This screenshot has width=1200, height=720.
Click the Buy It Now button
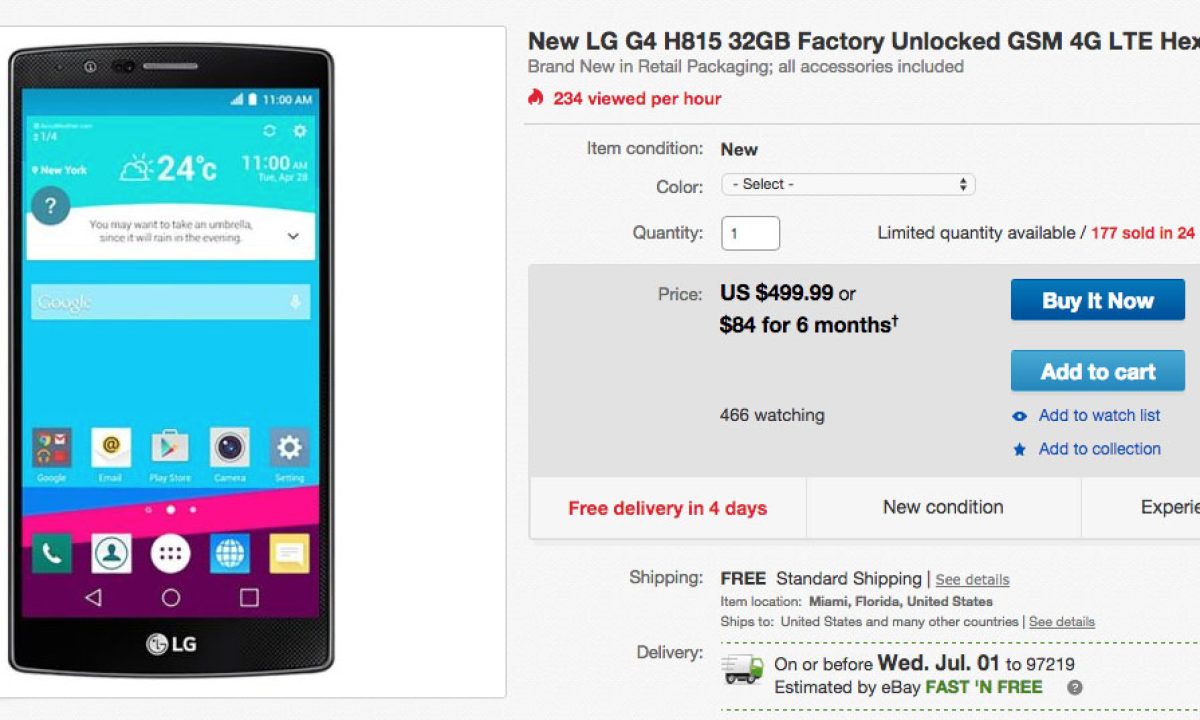pyautogui.click(x=1098, y=300)
